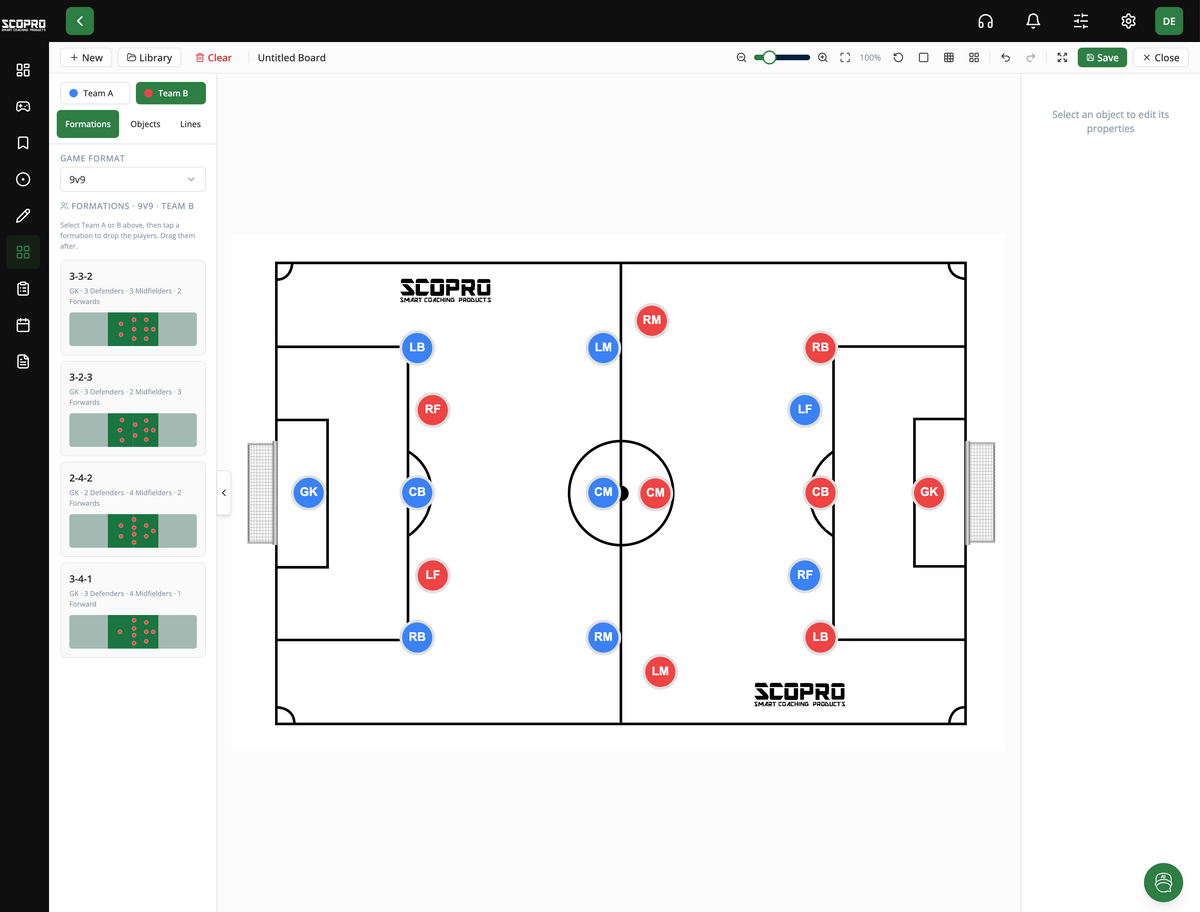Undo the last action
The height and width of the screenshot is (912, 1200).
click(x=1005, y=58)
